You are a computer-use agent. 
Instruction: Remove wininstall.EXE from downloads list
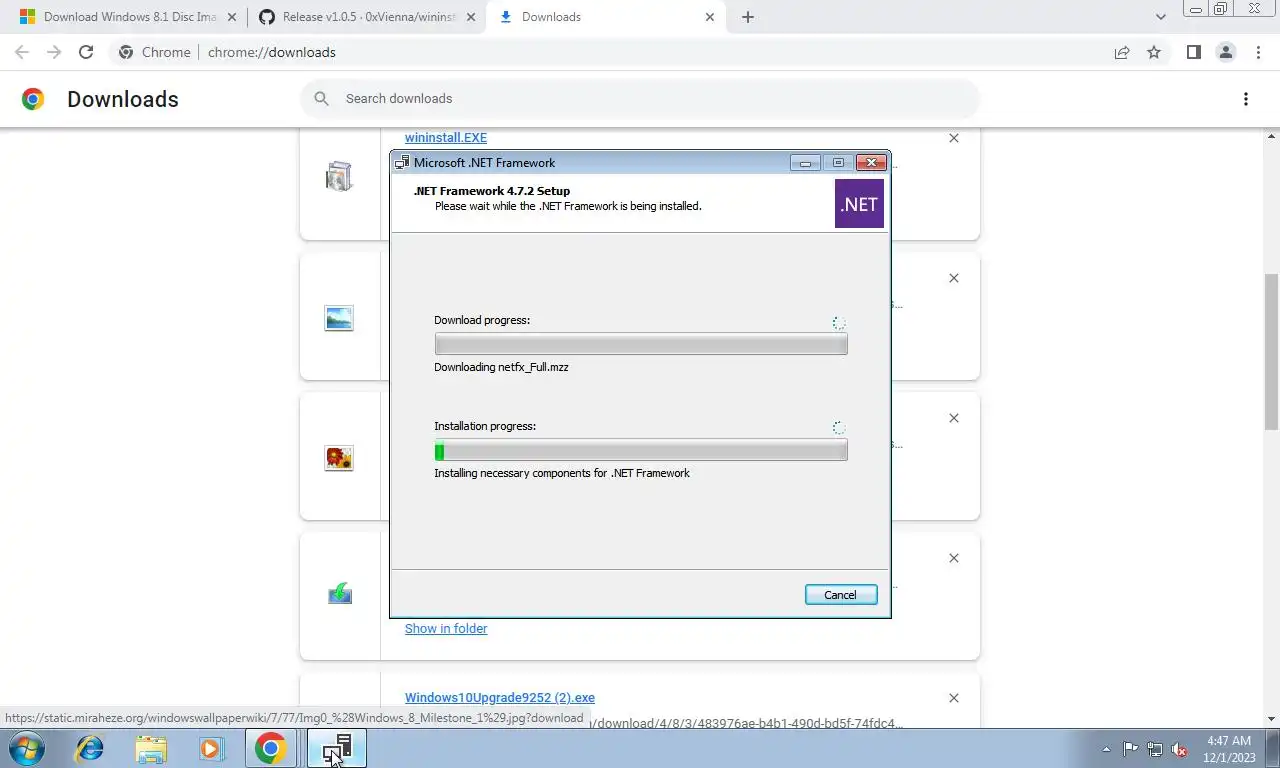[954, 138]
